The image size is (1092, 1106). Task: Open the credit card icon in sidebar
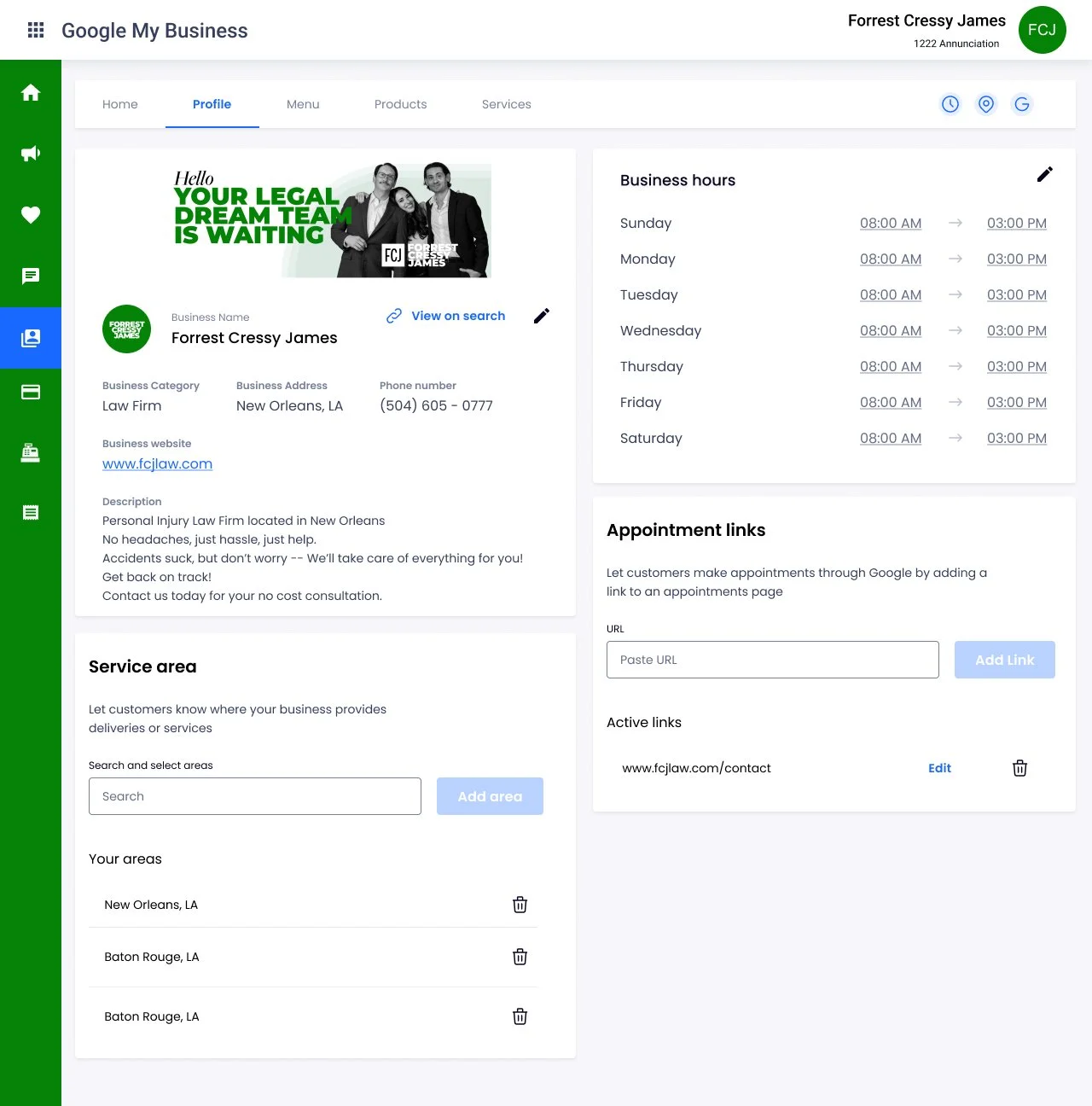tap(31, 392)
